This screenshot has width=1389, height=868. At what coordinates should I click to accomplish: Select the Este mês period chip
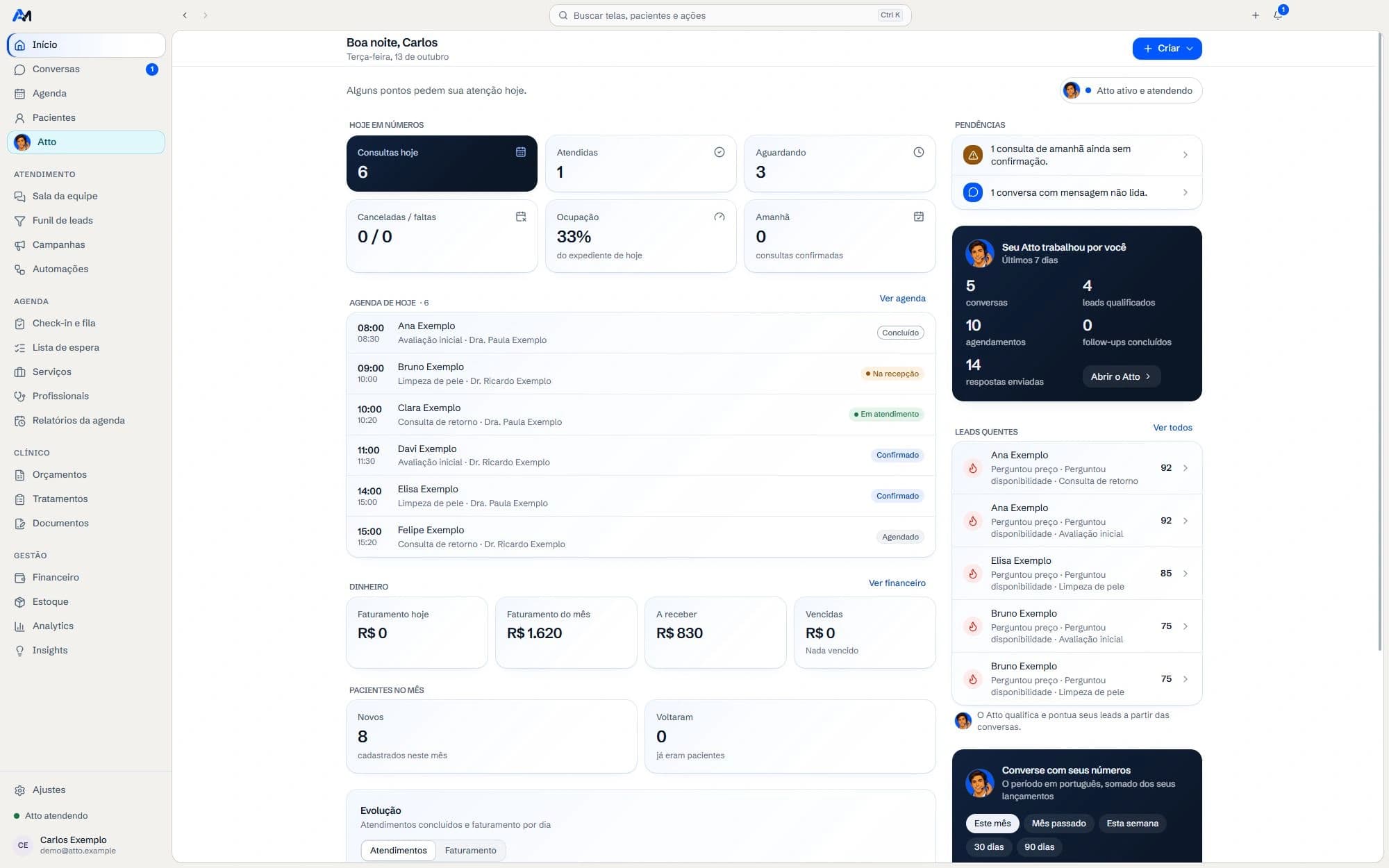[992, 824]
